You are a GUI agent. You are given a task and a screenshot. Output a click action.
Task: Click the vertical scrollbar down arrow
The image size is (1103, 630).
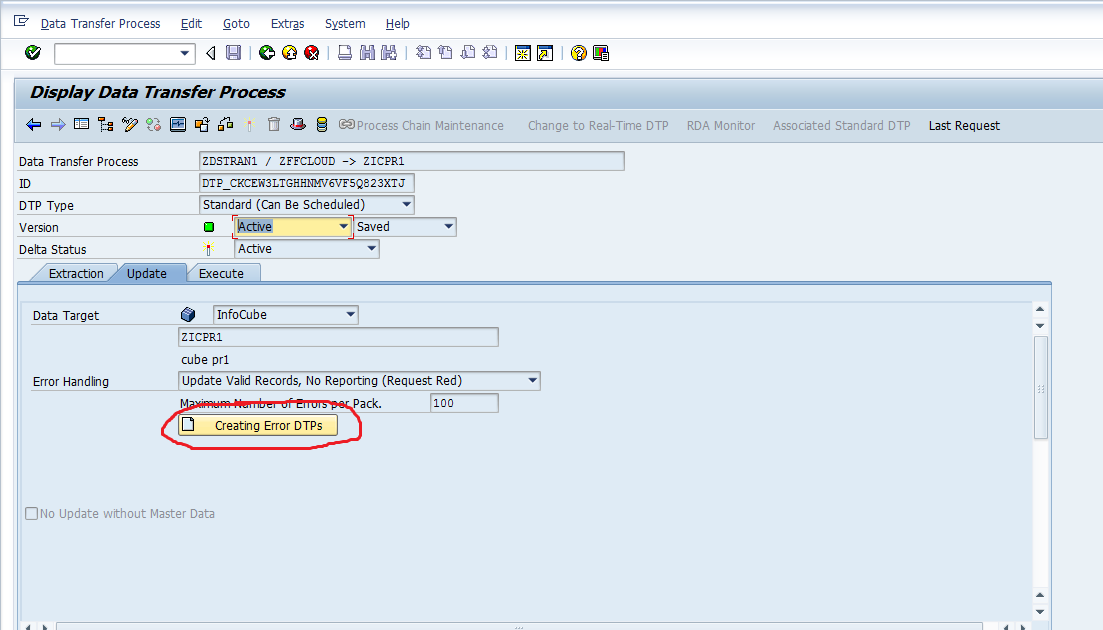pyautogui.click(x=1040, y=611)
